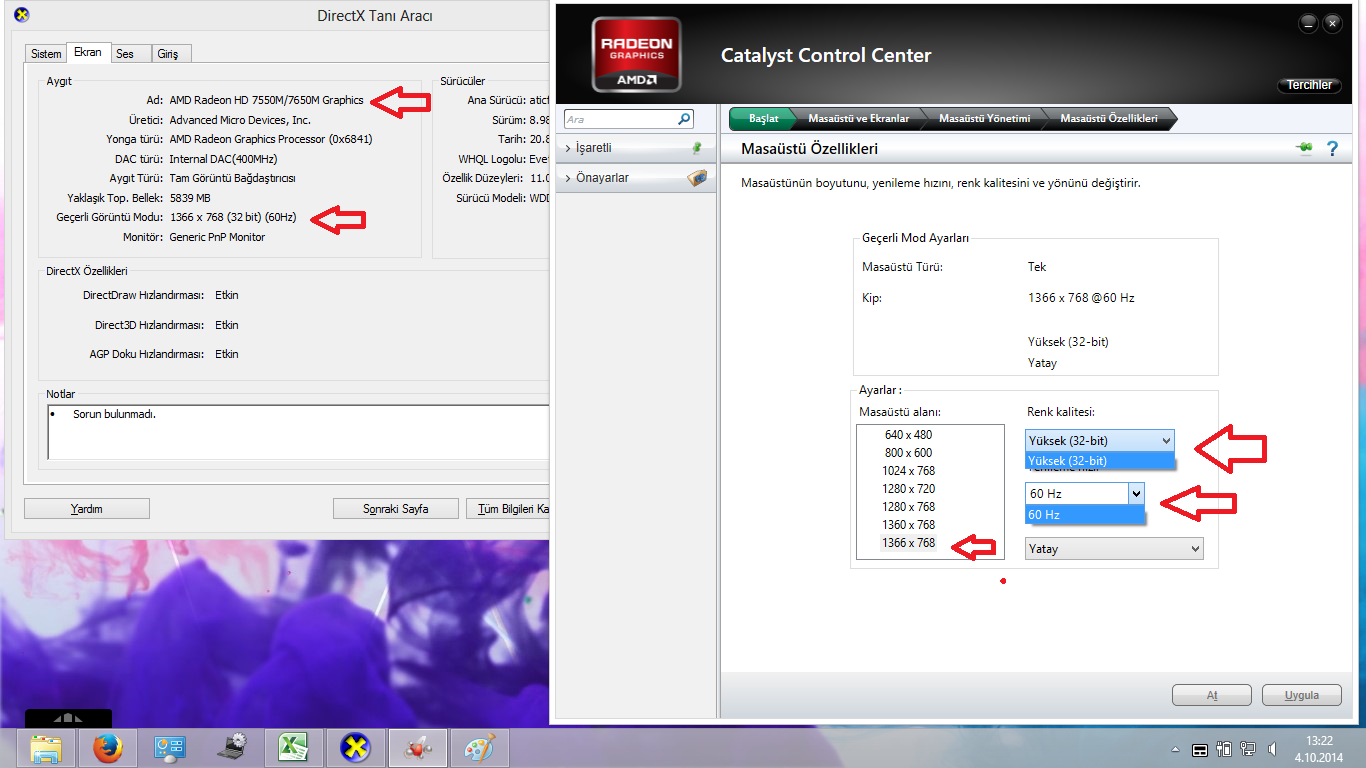Switch to Sistem tab in DirectX
The height and width of the screenshot is (768, 1366).
coord(46,54)
